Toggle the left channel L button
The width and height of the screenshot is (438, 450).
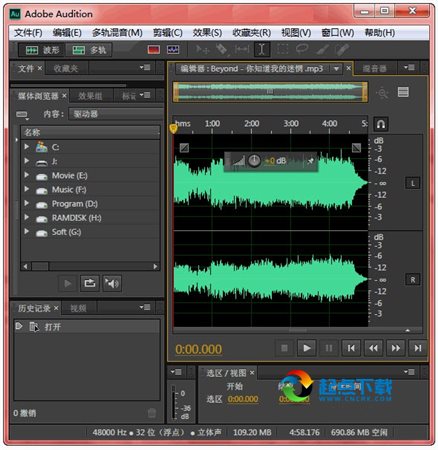pyautogui.click(x=413, y=183)
